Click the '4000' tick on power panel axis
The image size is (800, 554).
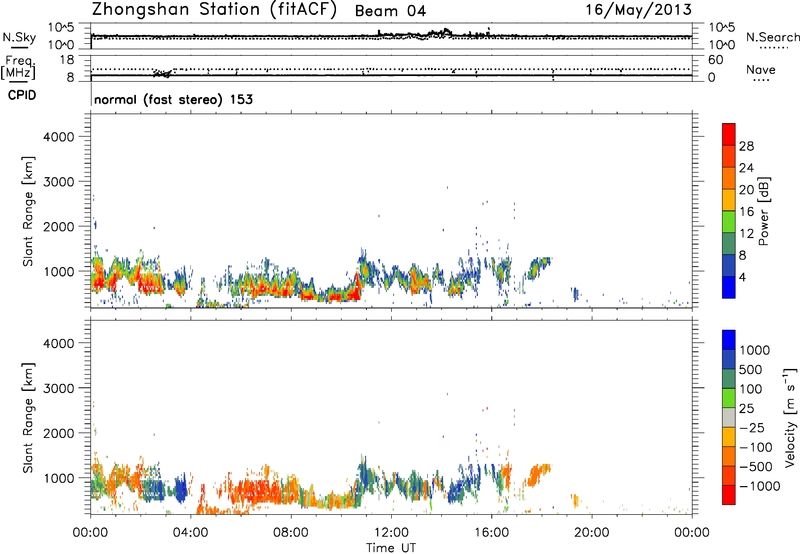(x=58, y=137)
